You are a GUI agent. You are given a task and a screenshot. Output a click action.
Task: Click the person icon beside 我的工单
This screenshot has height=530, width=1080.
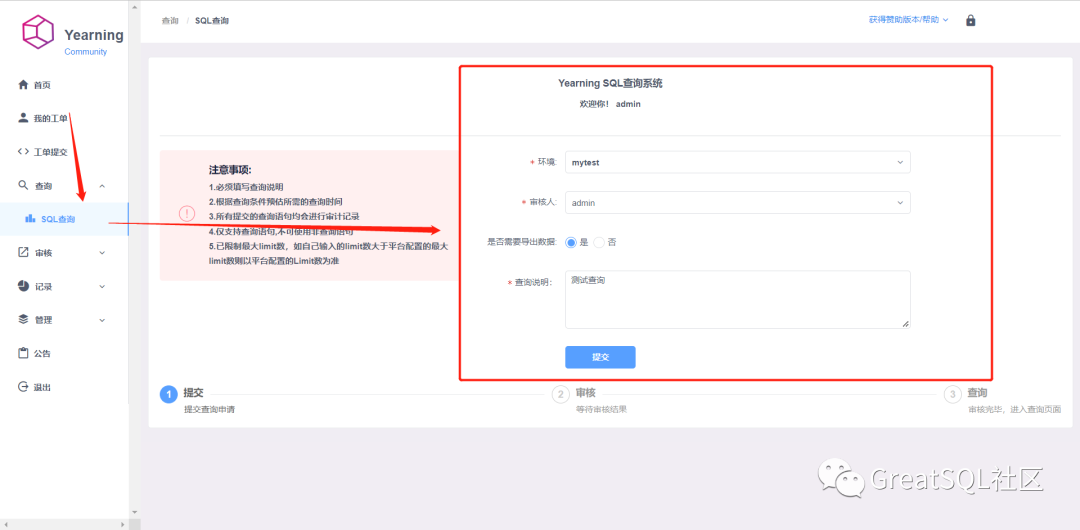coord(23,118)
